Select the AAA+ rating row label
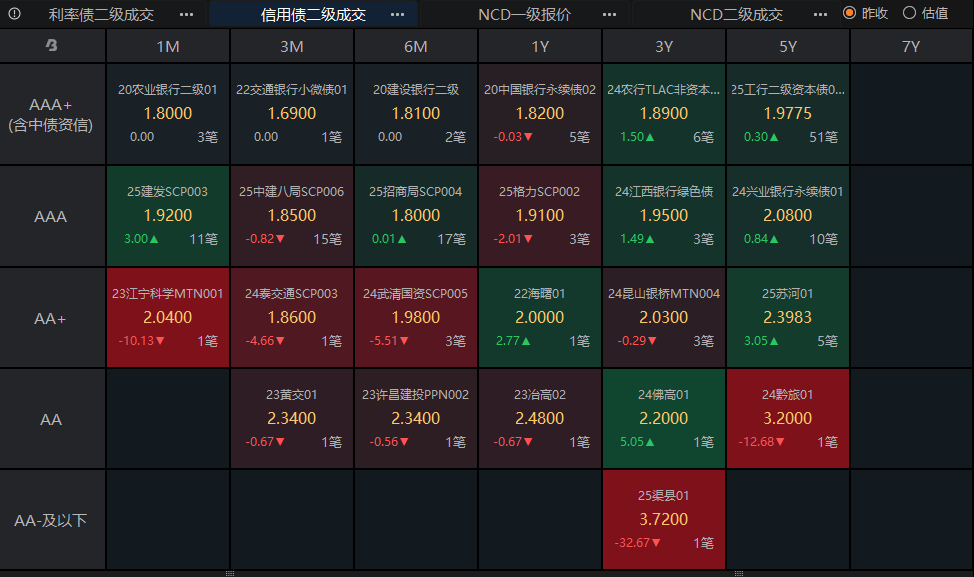 pyautogui.click(x=52, y=114)
